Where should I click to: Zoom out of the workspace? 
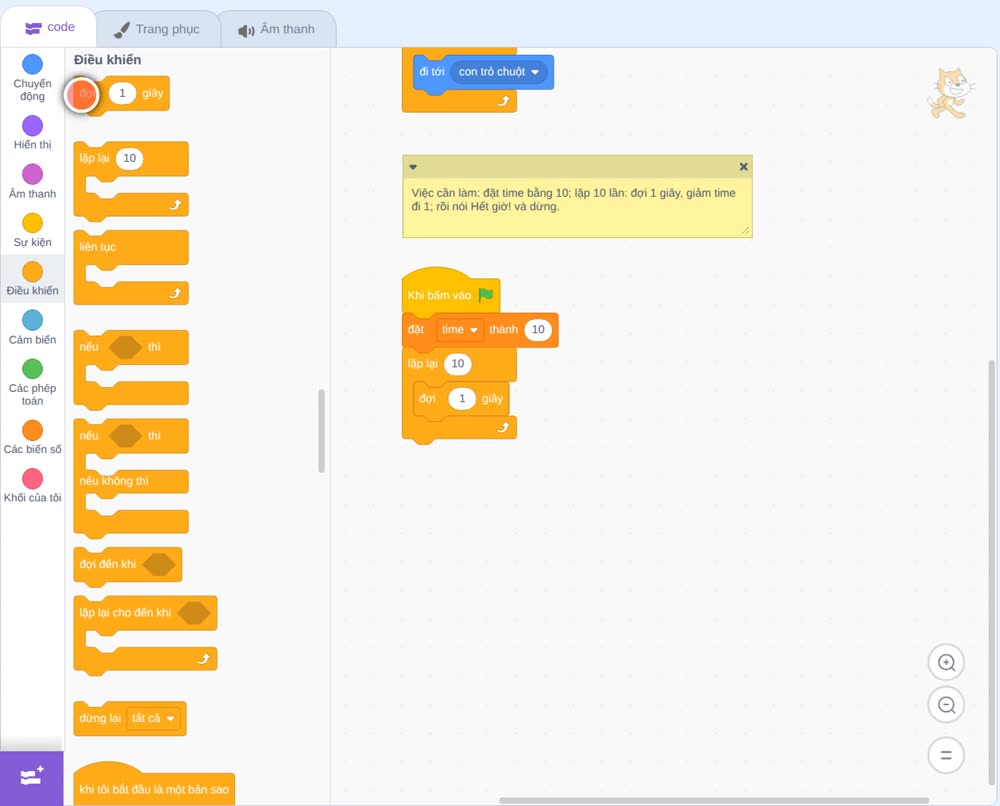pos(946,705)
